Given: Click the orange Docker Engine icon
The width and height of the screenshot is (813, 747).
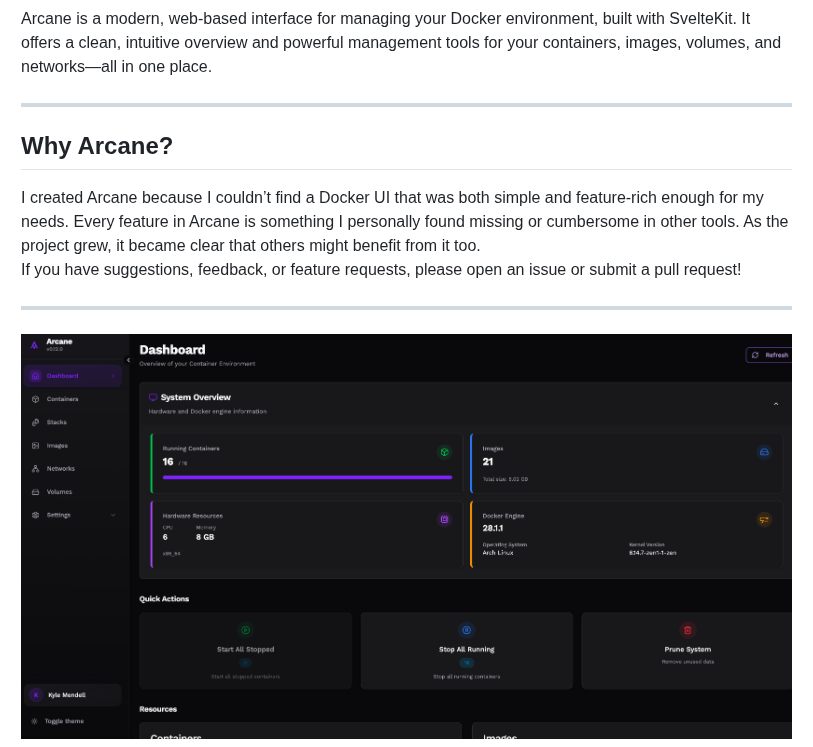Looking at the screenshot, I should click(x=764, y=519).
